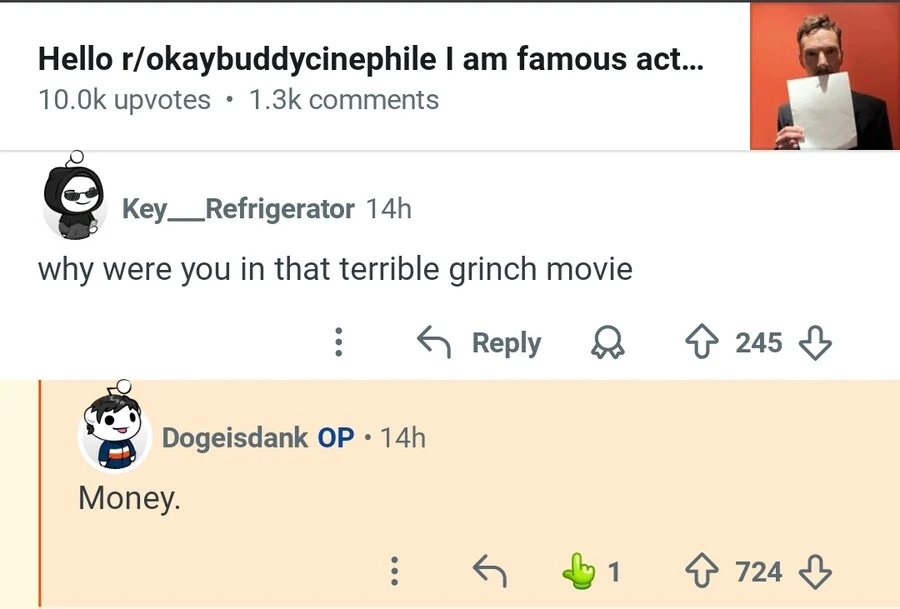Image resolution: width=900 pixels, height=609 pixels.
Task: Give an award to Key___Refrigerator's comment
Action: [x=606, y=343]
